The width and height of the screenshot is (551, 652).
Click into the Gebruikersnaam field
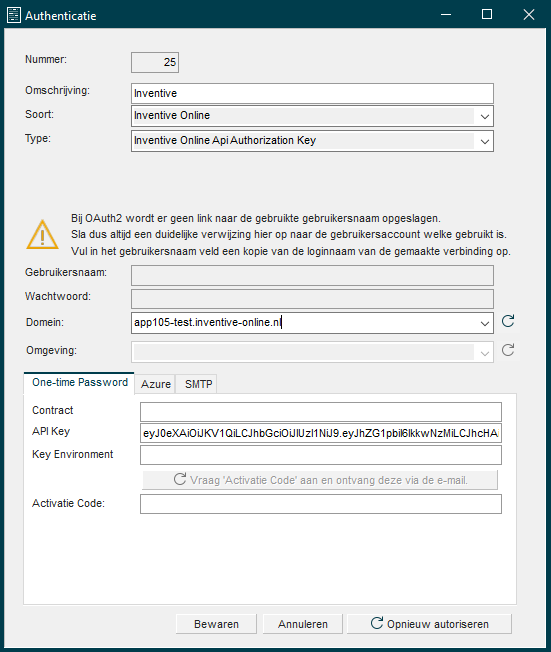(312, 275)
